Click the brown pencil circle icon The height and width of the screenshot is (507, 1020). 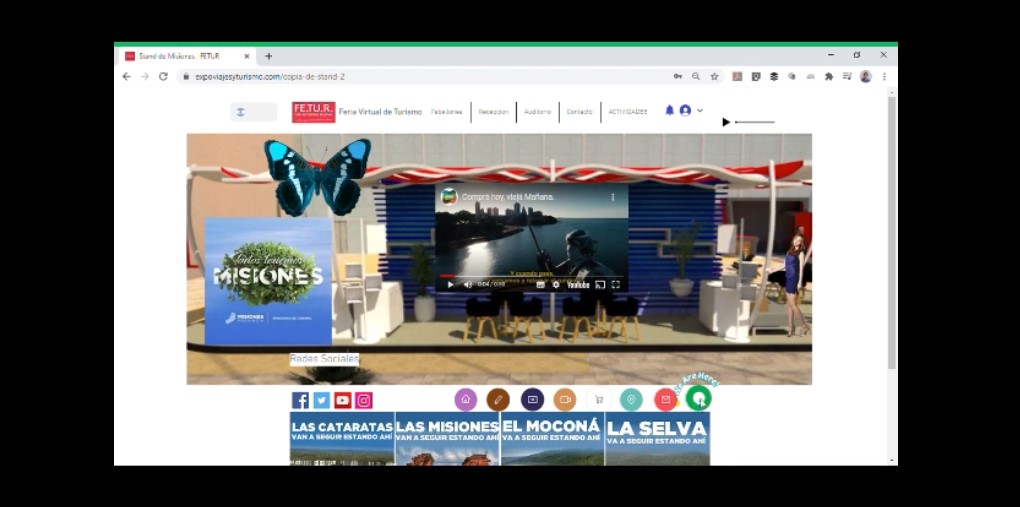(x=498, y=400)
